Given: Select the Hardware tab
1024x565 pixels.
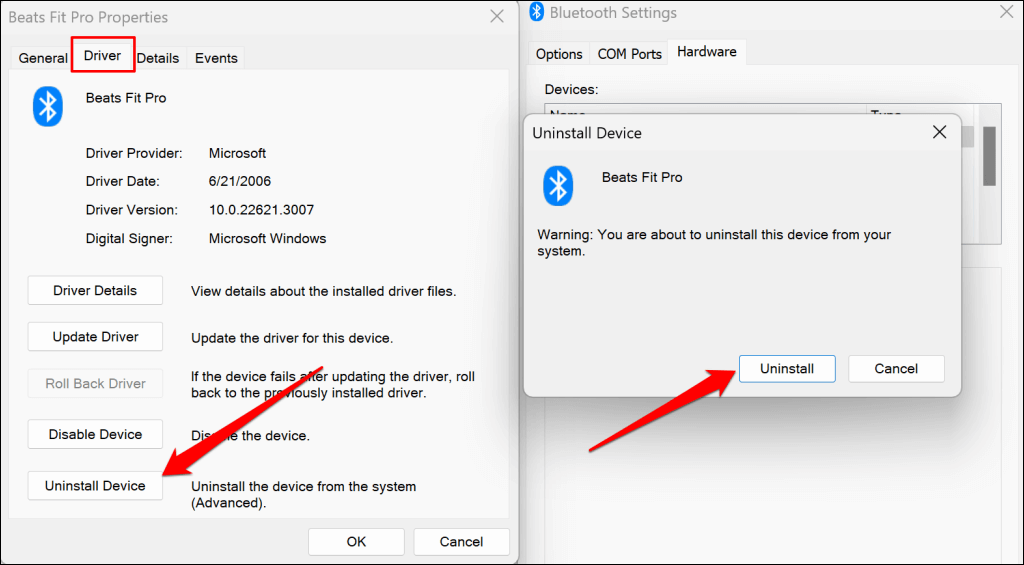Looking at the screenshot, I should (707, 52).
